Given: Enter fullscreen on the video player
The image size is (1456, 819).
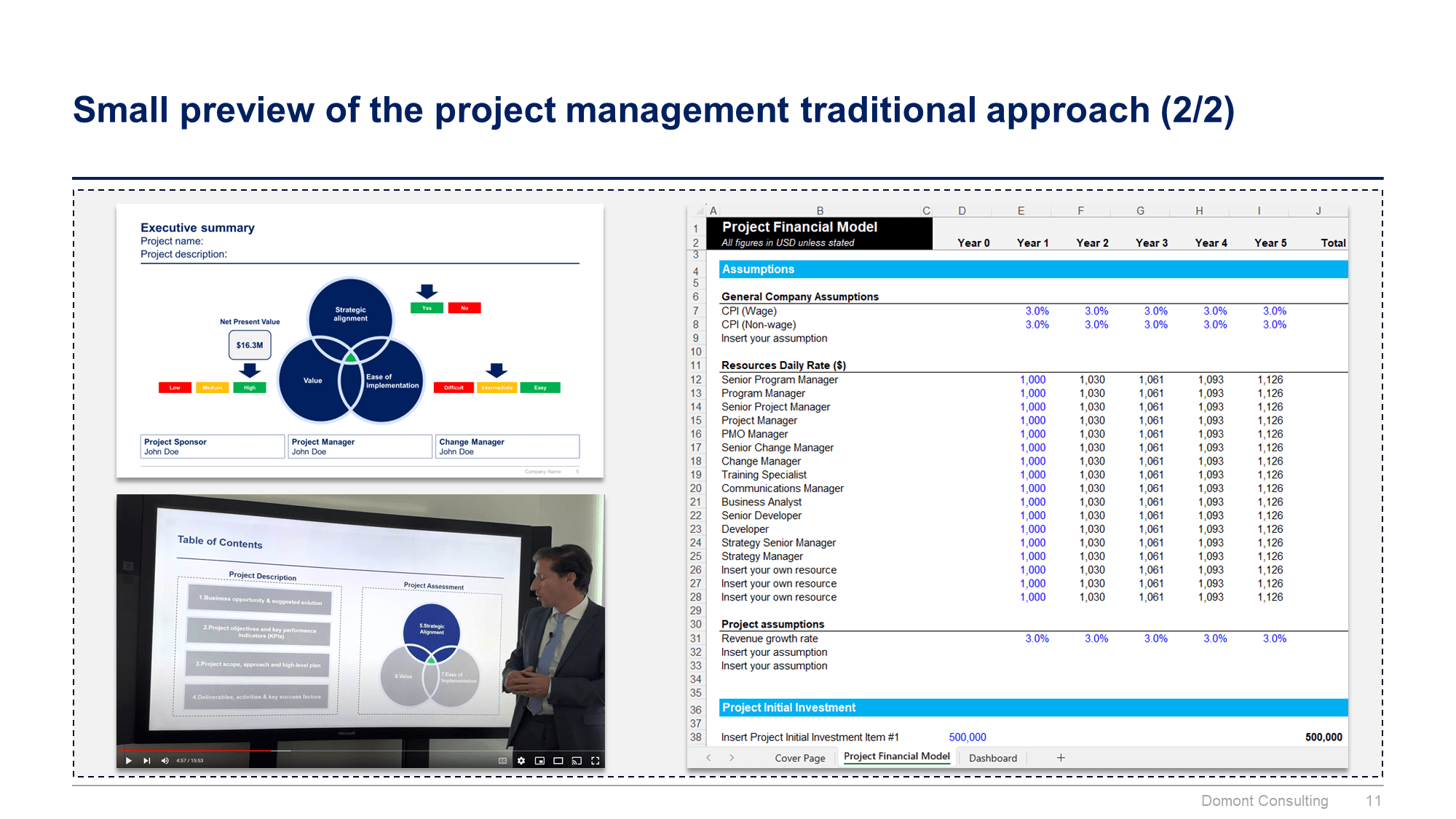Looking at the screenshot, I should coord(596,760).
